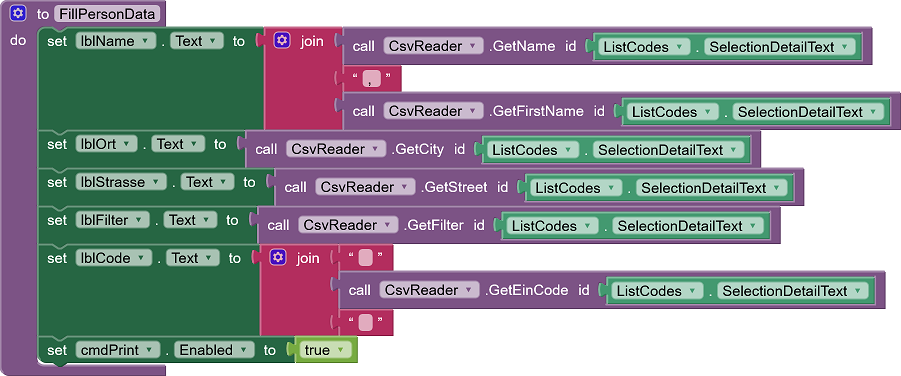Edit the comma text string field
The width and height of the screenshot is (901, 376).
tap(371, 79)
